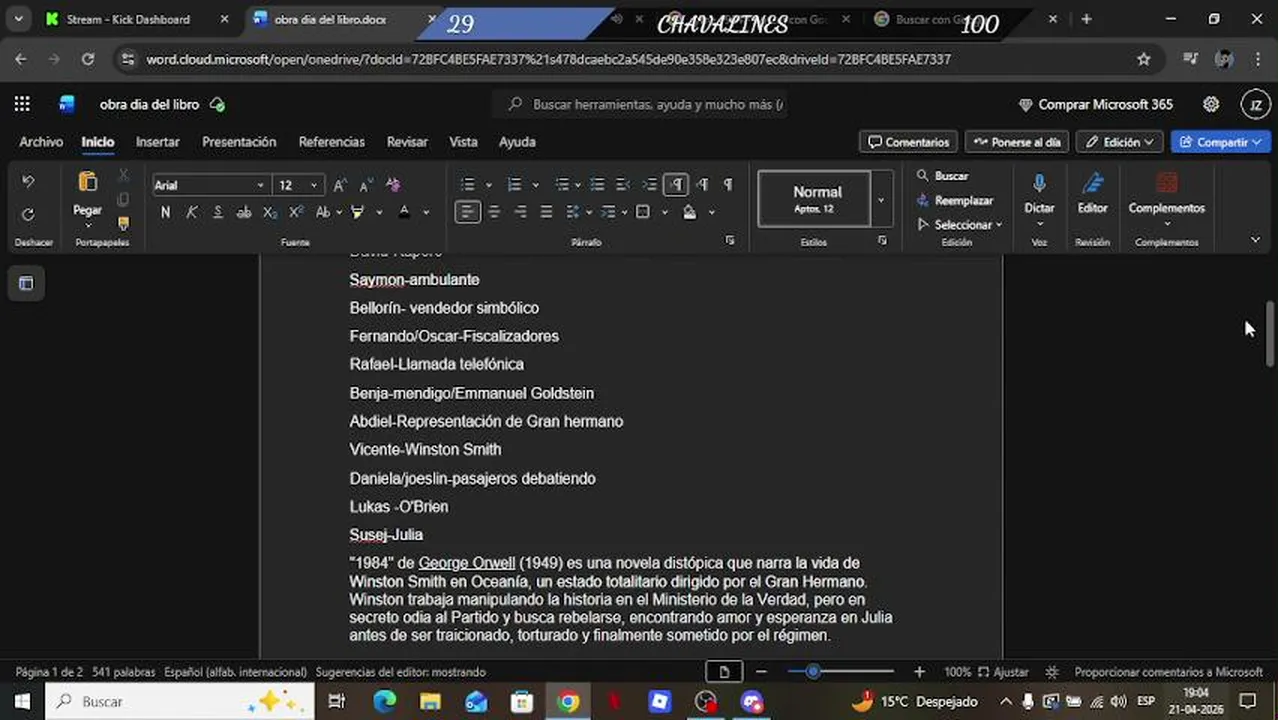Expand the bullets list dropdown arrow
The height and width of the screenshot is (720, 1278).
pyautogui.click(x=488, y=185)
